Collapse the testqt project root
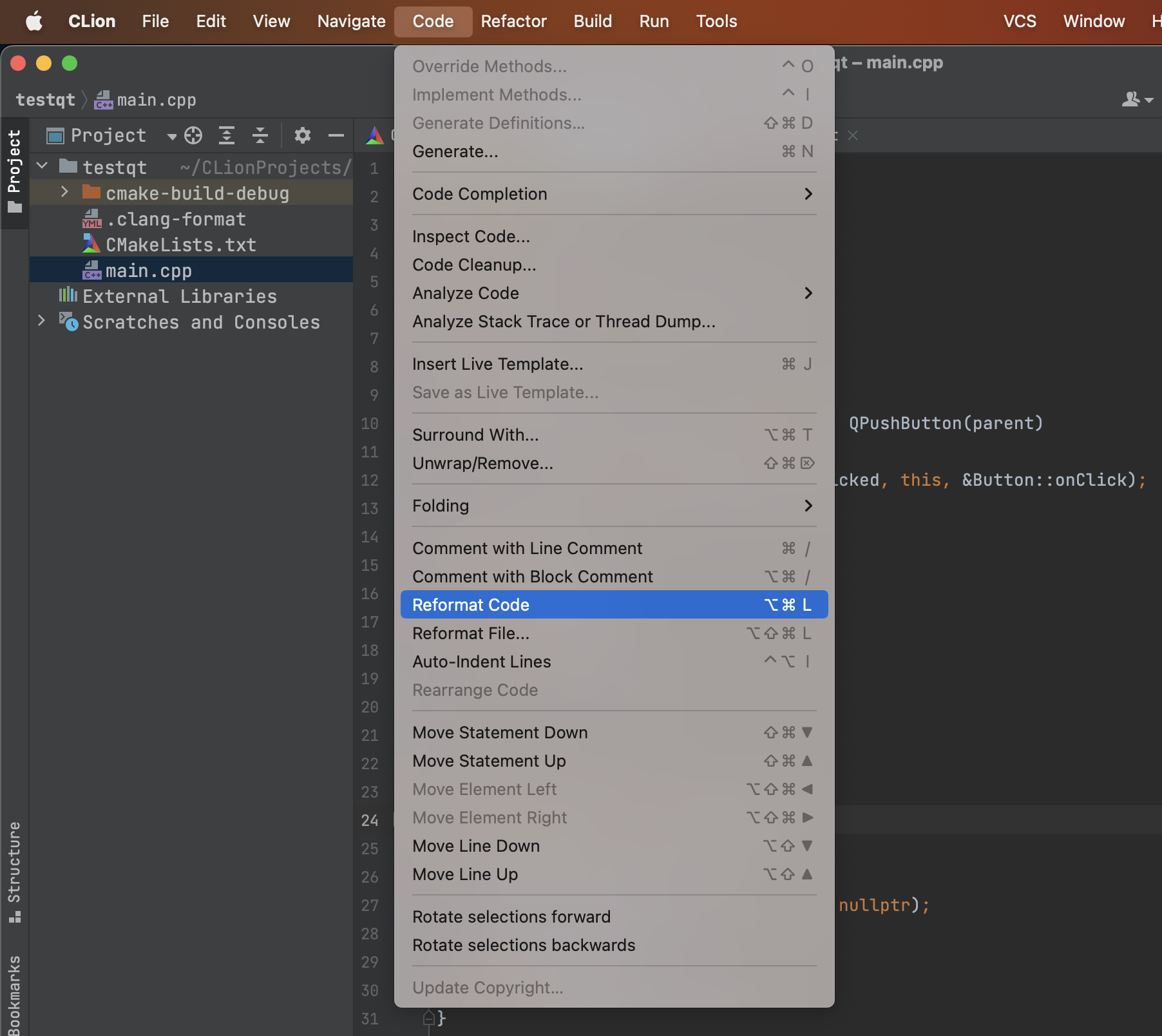Screen dimensions: 1162x1036 coord(41,166)
